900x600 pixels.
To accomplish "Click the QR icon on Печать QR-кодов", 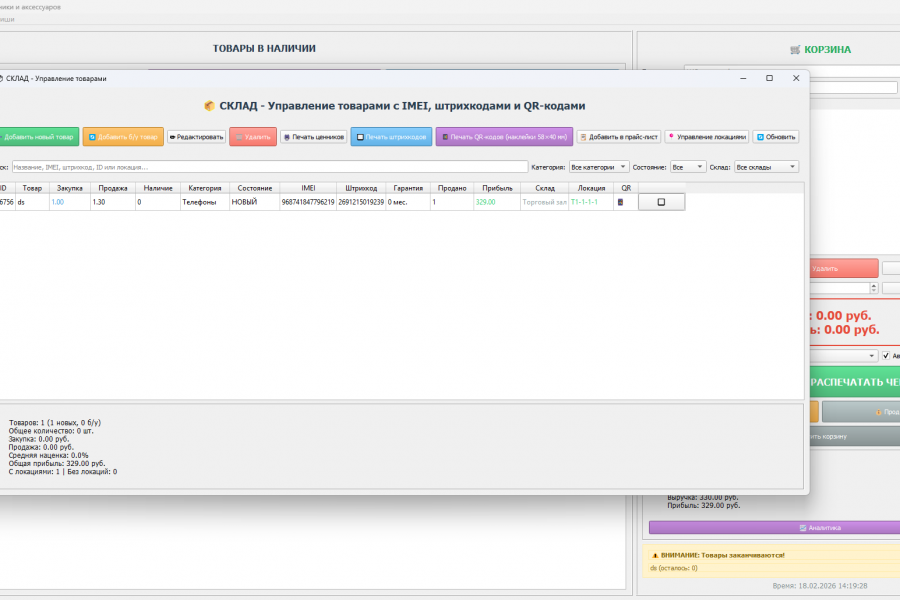I will 445,137.
